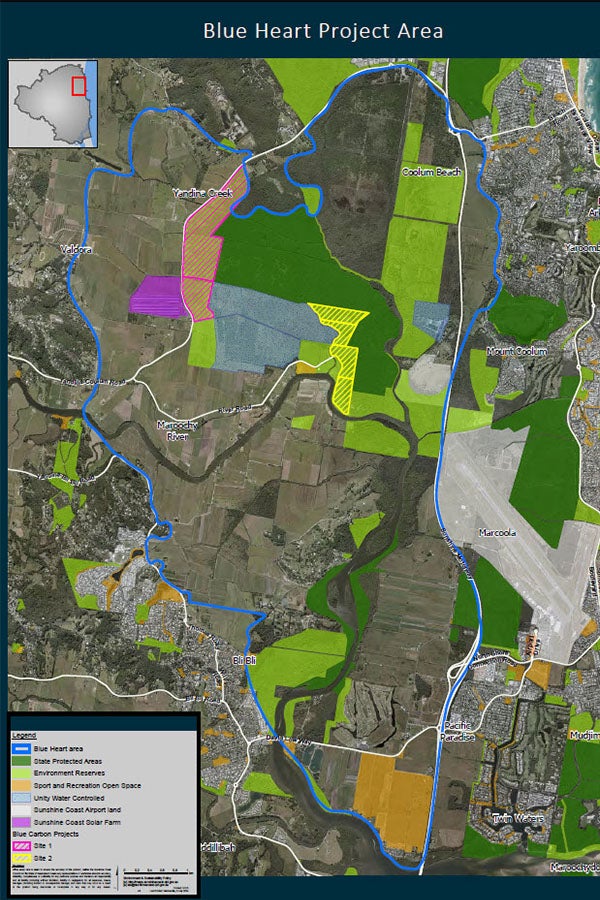The height and width of the screenshot is (900, 600).
Task: Click the 'Yandina Creek' map label
Action: coord(203,193)
